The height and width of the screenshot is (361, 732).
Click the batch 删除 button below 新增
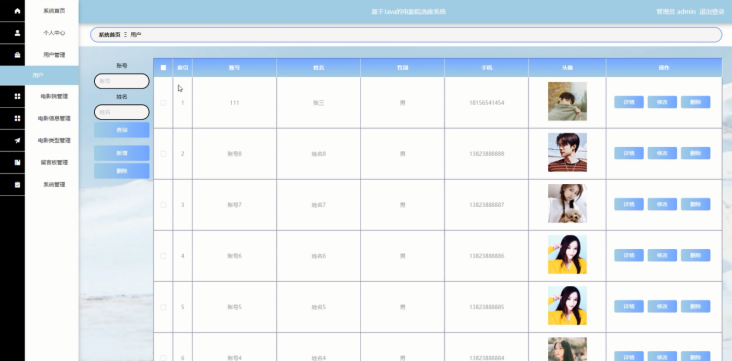(122, 171)
